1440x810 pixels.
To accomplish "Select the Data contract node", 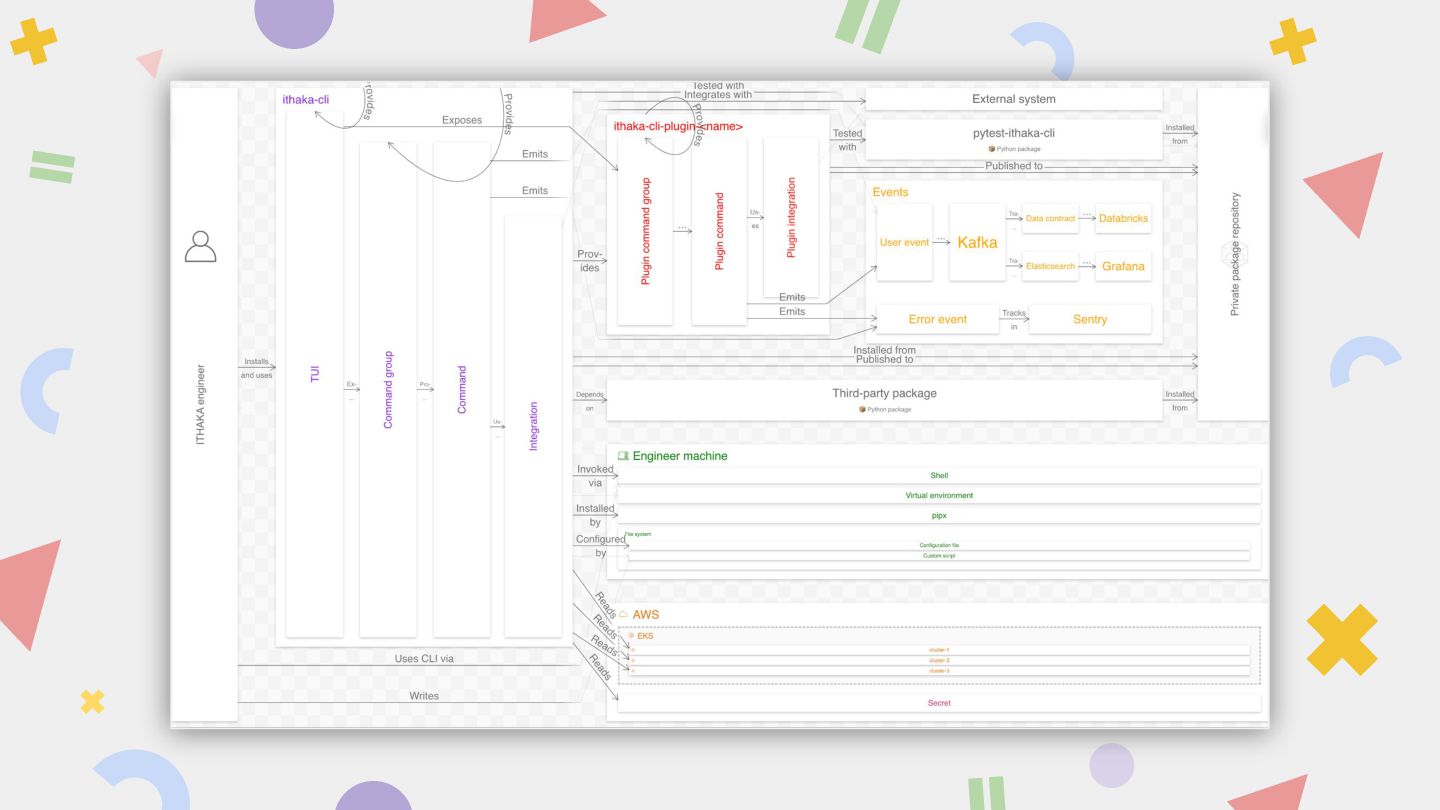I will (x=1051, y=218).
